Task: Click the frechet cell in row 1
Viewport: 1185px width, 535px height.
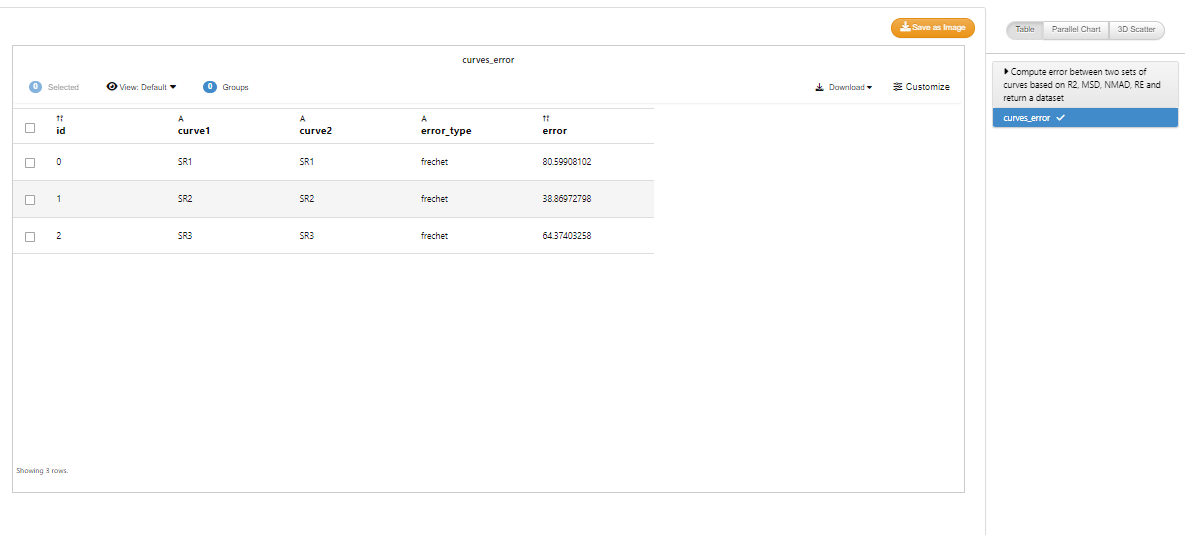Action: coord(435,199)
